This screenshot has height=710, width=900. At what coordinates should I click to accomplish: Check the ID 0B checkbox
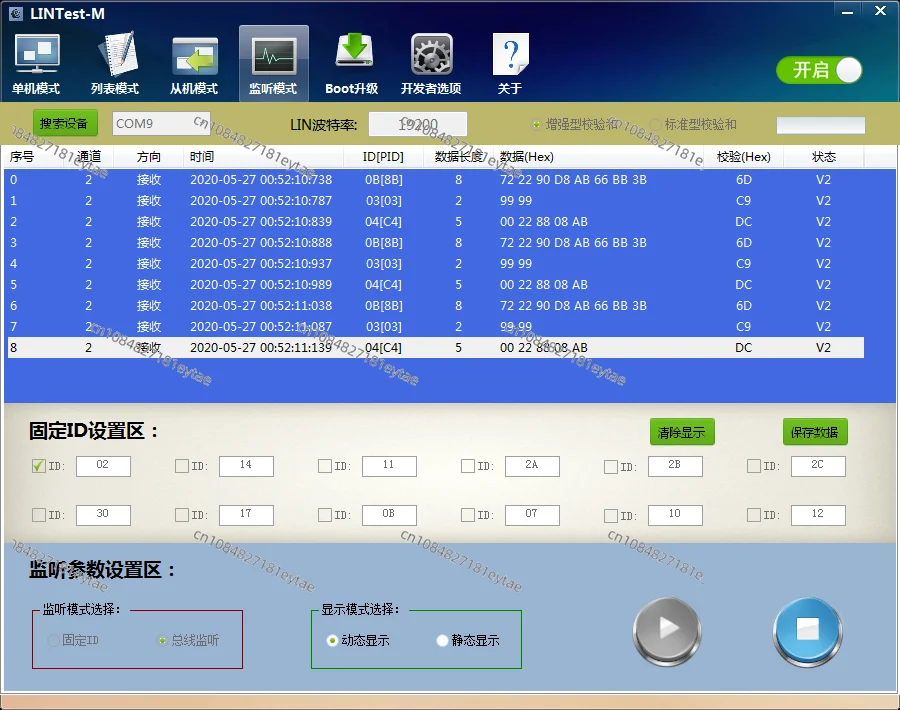click(x=325, y=515)
